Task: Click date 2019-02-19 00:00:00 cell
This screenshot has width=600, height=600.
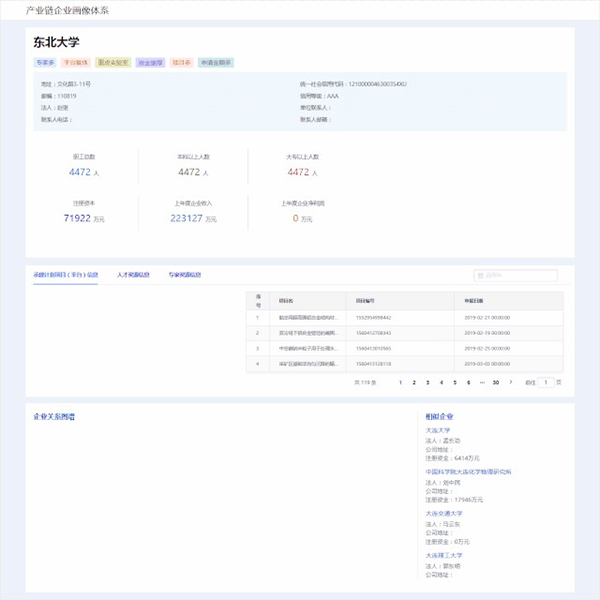Action: (x=487, y=333)
